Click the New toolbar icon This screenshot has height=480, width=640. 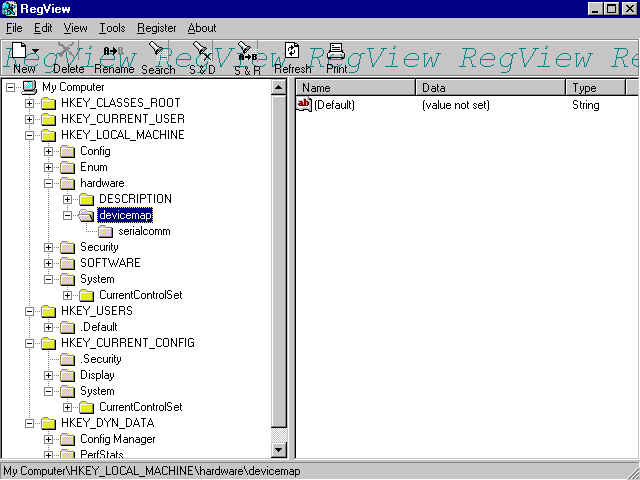pyautogui.click(x=20, y=52)
